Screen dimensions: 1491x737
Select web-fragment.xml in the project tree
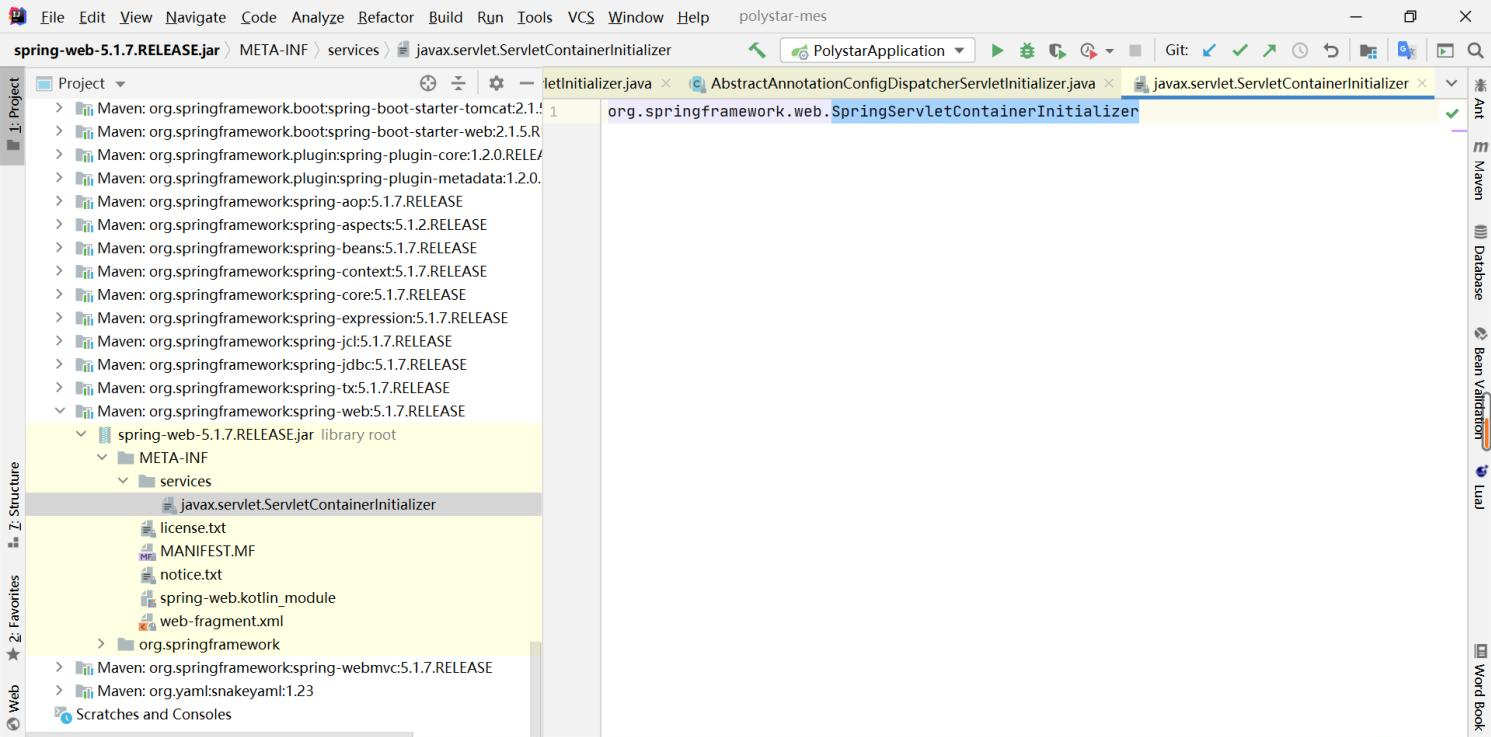[221, 621]
